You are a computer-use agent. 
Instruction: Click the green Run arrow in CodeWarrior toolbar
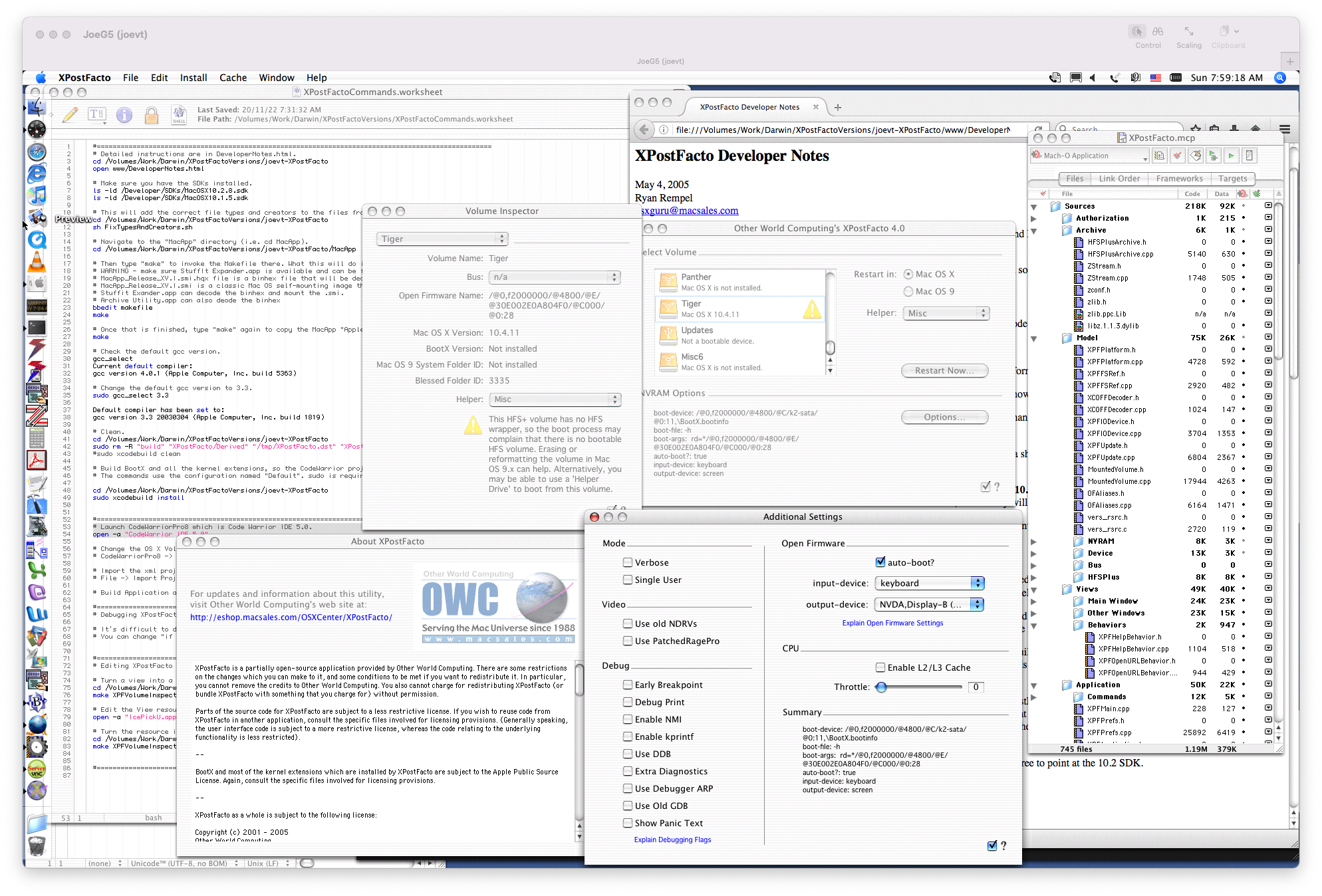click(1231, 156)
